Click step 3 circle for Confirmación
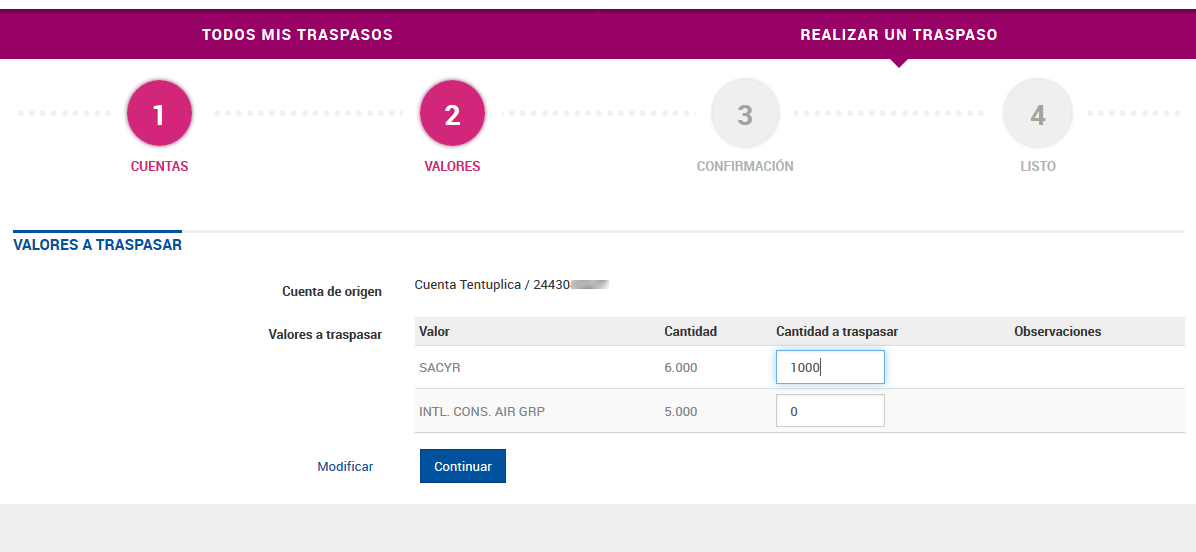This screenshot has width=1196, height=552. click(745, 114)
